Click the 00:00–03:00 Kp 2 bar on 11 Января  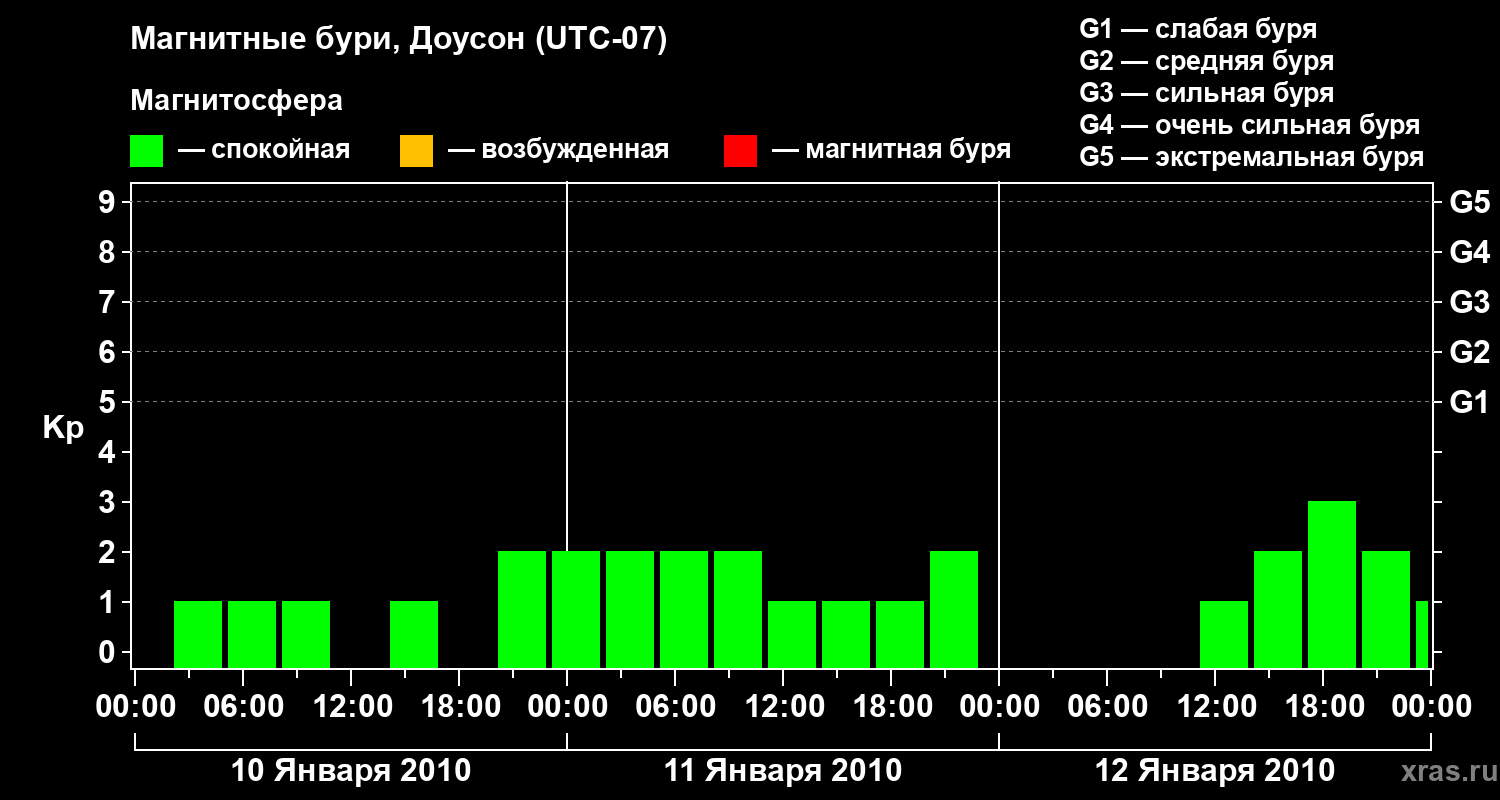pyautogui.click(x=576, y=609)
